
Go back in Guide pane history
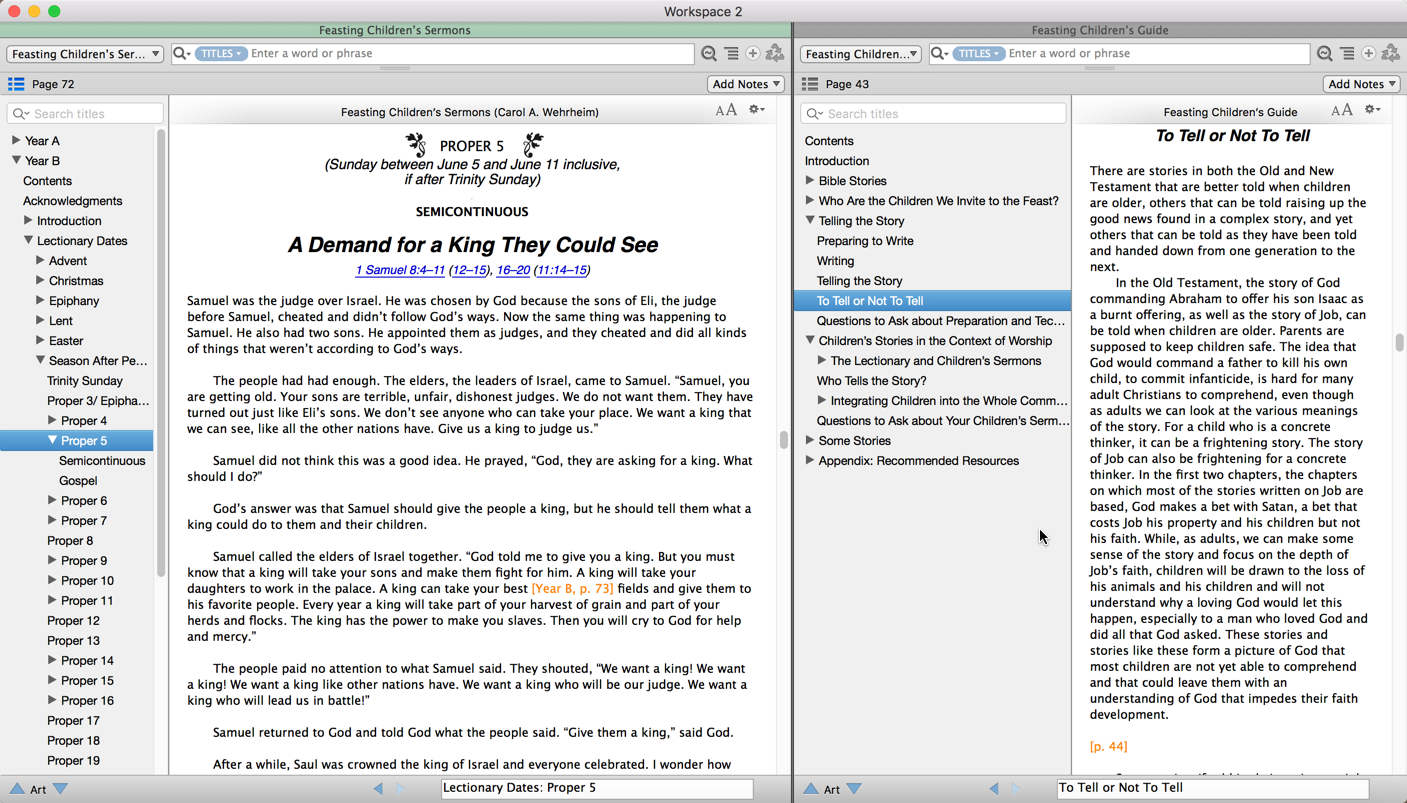click(994, 789)
